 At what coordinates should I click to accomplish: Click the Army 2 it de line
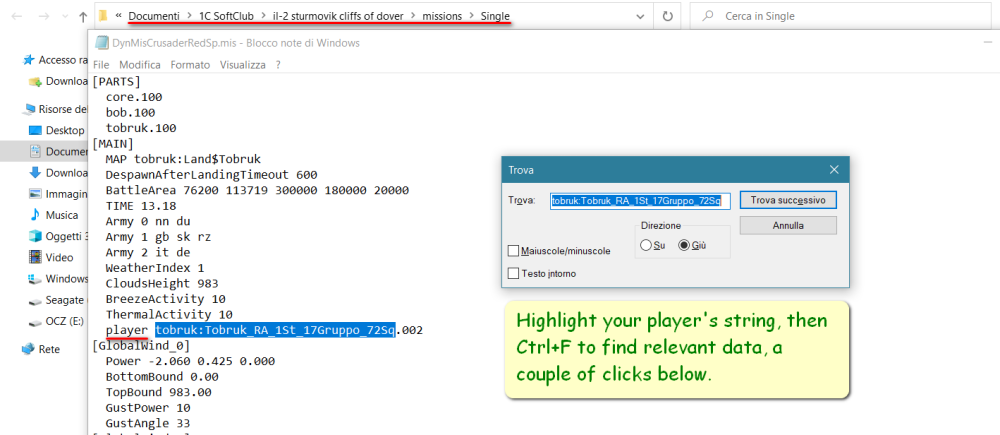click(148, 252)
